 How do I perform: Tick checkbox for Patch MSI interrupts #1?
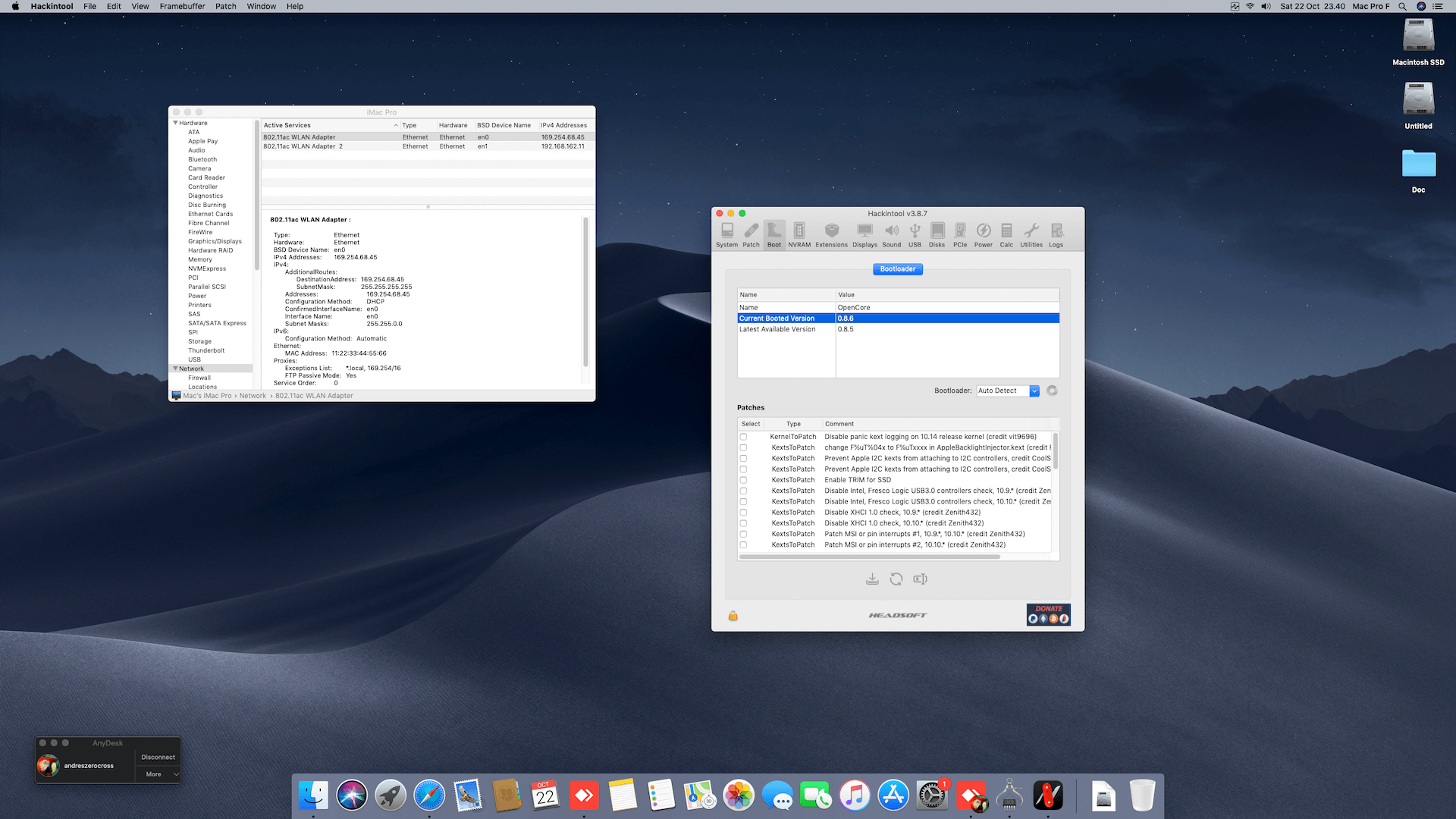tap(743, 534)
